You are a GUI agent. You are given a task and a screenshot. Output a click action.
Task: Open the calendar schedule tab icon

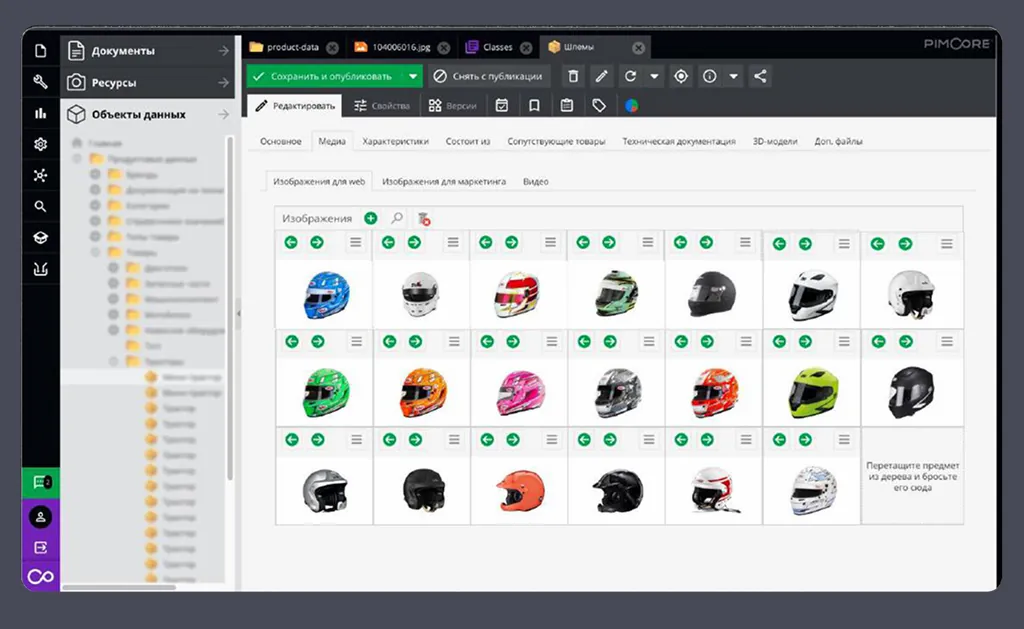pyautogui.click(x=502, y=106)
